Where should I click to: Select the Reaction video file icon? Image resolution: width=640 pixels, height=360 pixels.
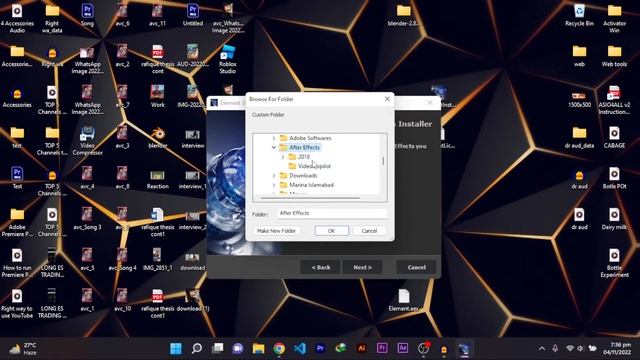pyautogui.click(x=158, y=178)
